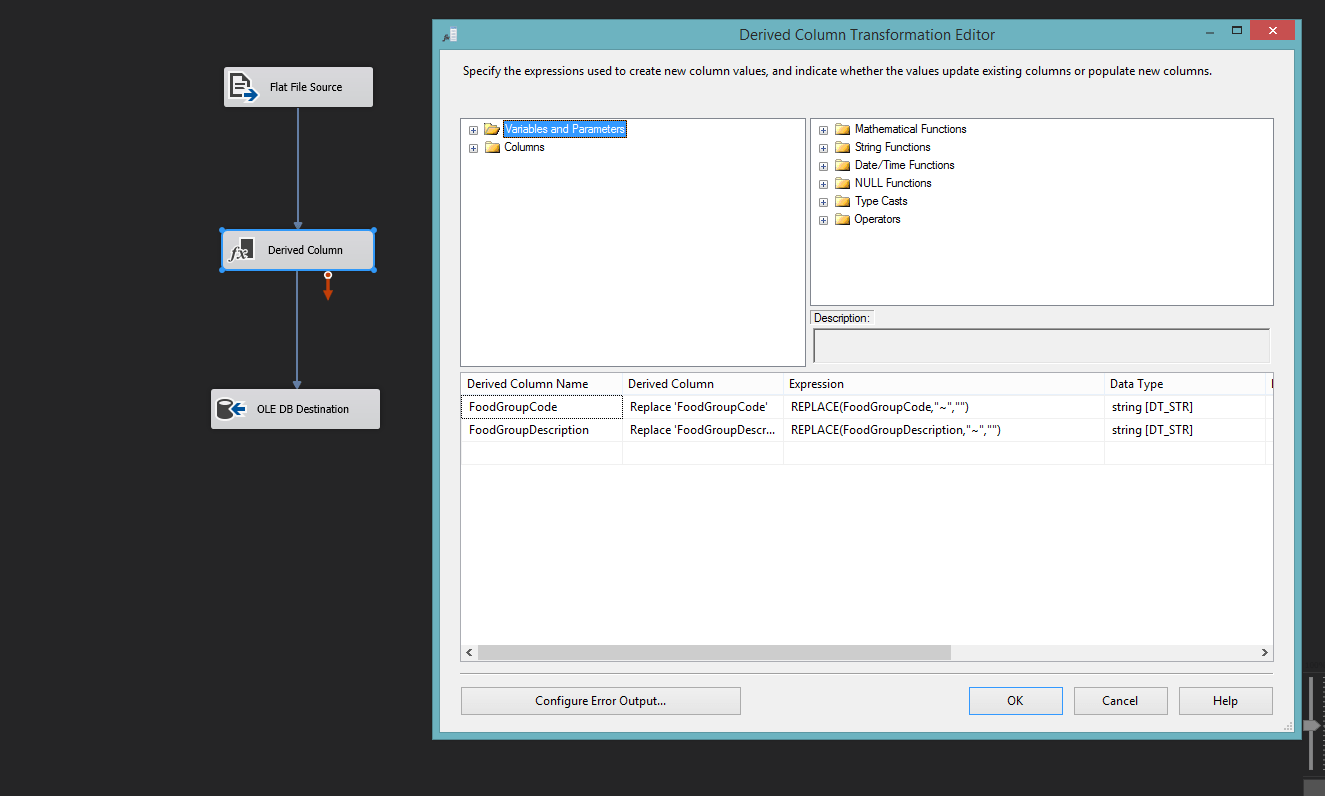Click the String Functions folder icon

point(842,147)
